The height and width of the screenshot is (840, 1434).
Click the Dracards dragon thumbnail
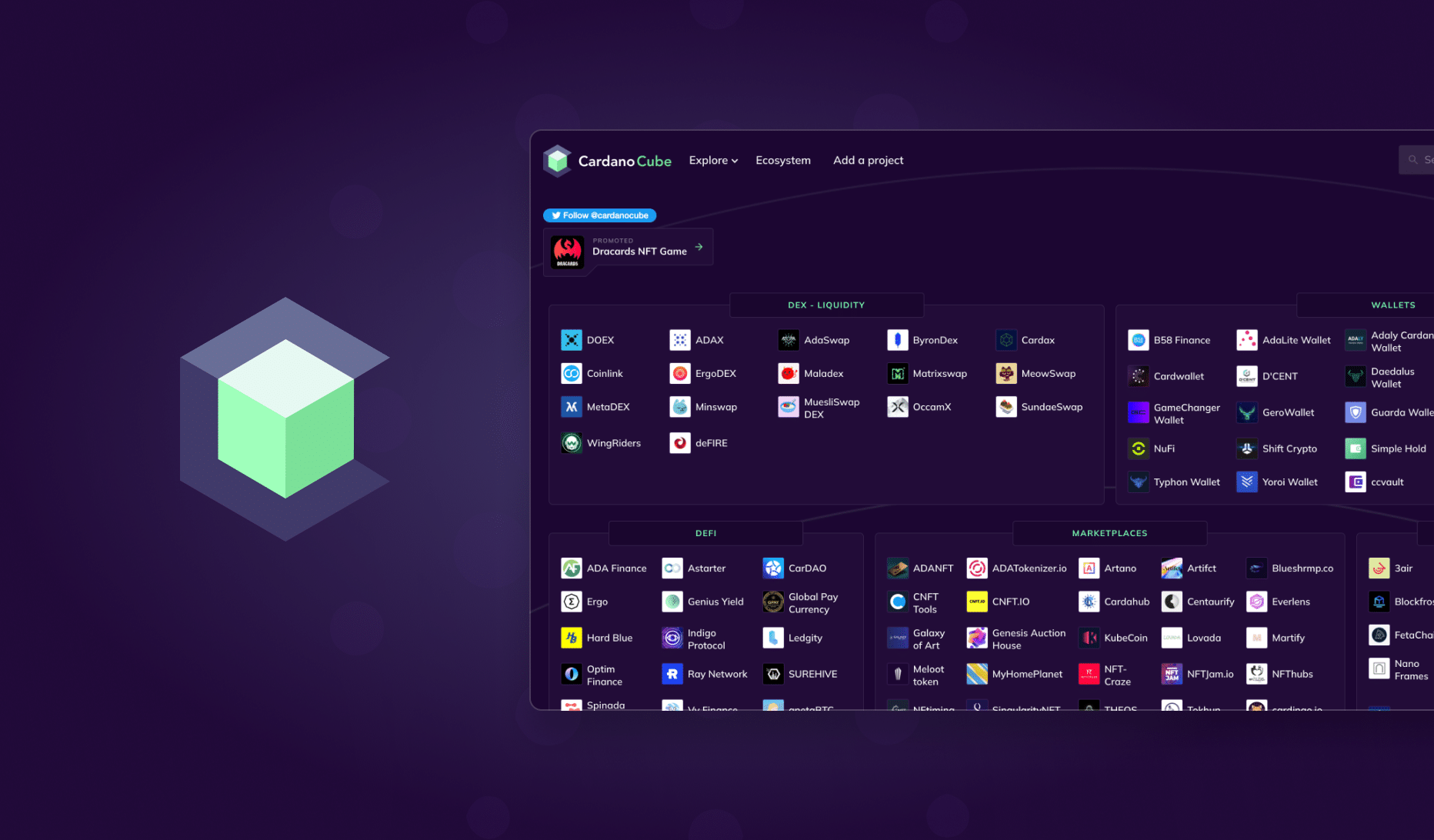(x=568, y=252)
